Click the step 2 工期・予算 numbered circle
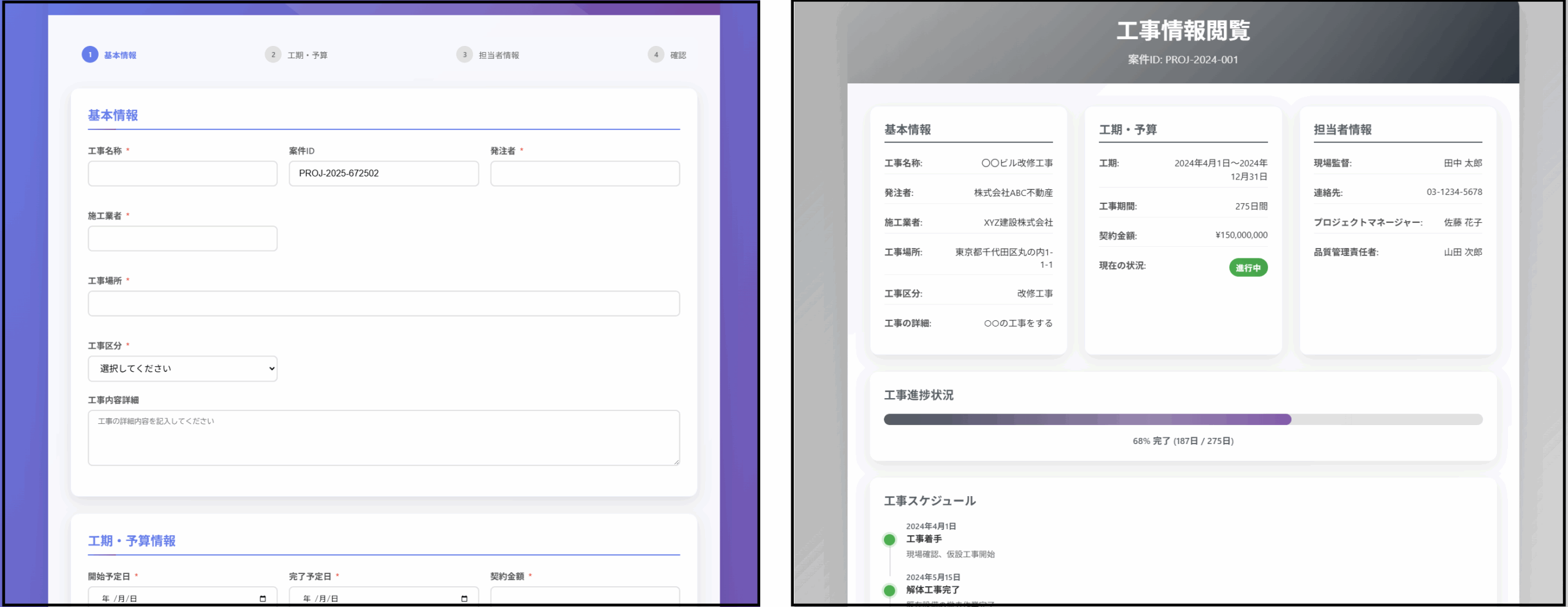The height and width of the screenshot is (607, 1568). point(272,55)
